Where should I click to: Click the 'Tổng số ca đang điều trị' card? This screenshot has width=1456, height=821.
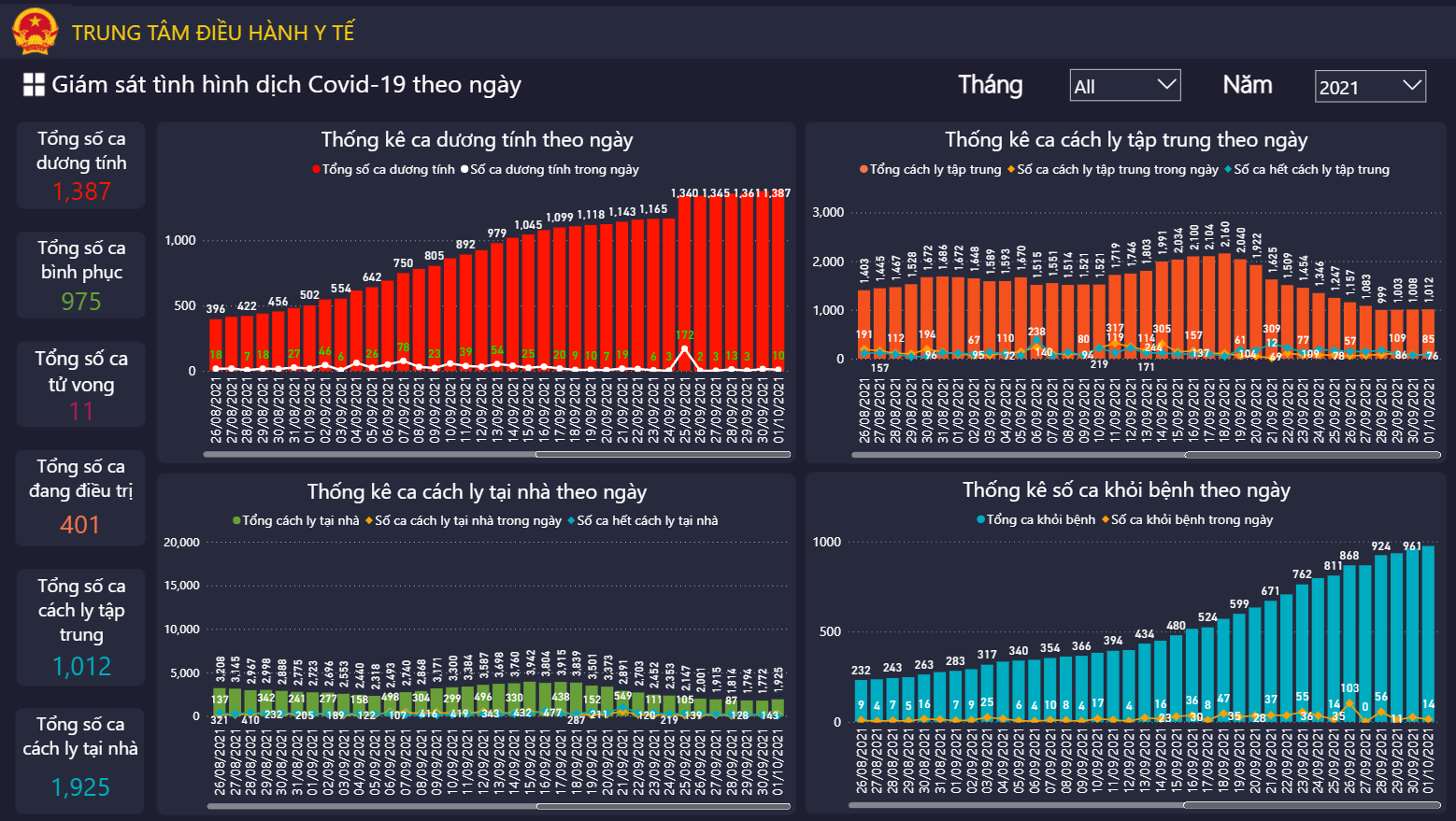81,497
